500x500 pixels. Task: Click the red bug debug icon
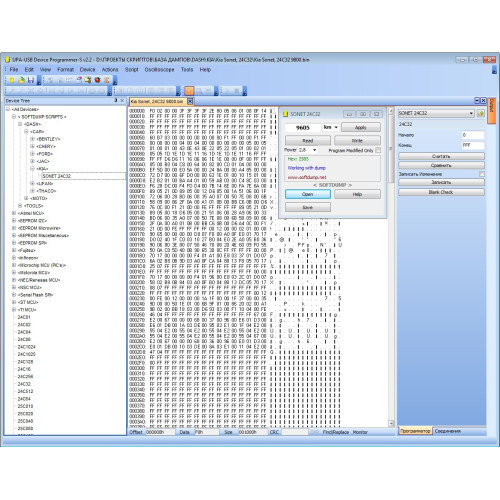click(97, 80)
